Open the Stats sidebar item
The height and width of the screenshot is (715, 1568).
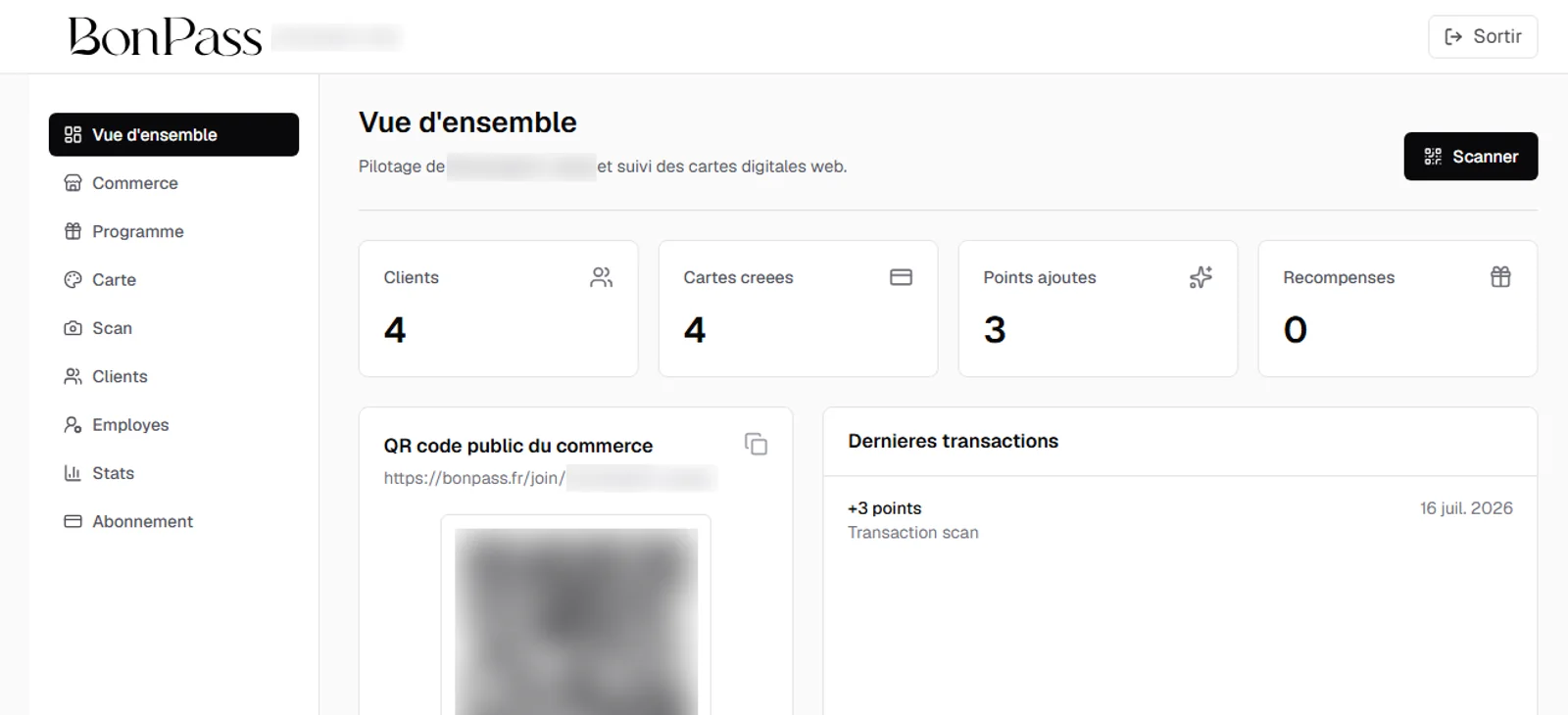(173, 473)
